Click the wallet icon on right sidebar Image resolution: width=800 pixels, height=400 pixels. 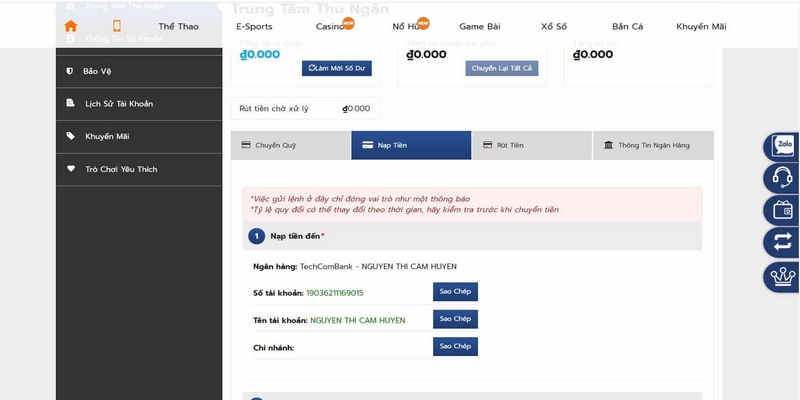click(781, 211)
